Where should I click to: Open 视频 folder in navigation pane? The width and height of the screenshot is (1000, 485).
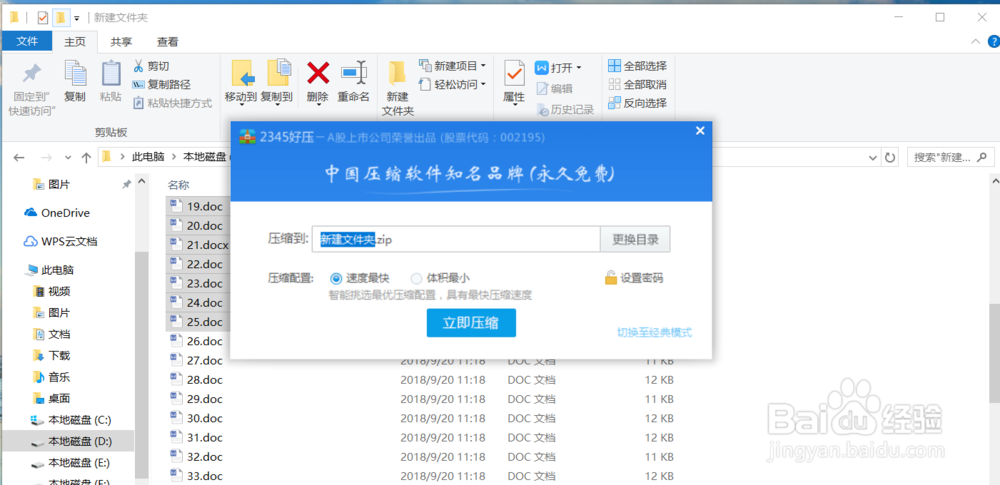pyautogui.click(x=52, y=292)
